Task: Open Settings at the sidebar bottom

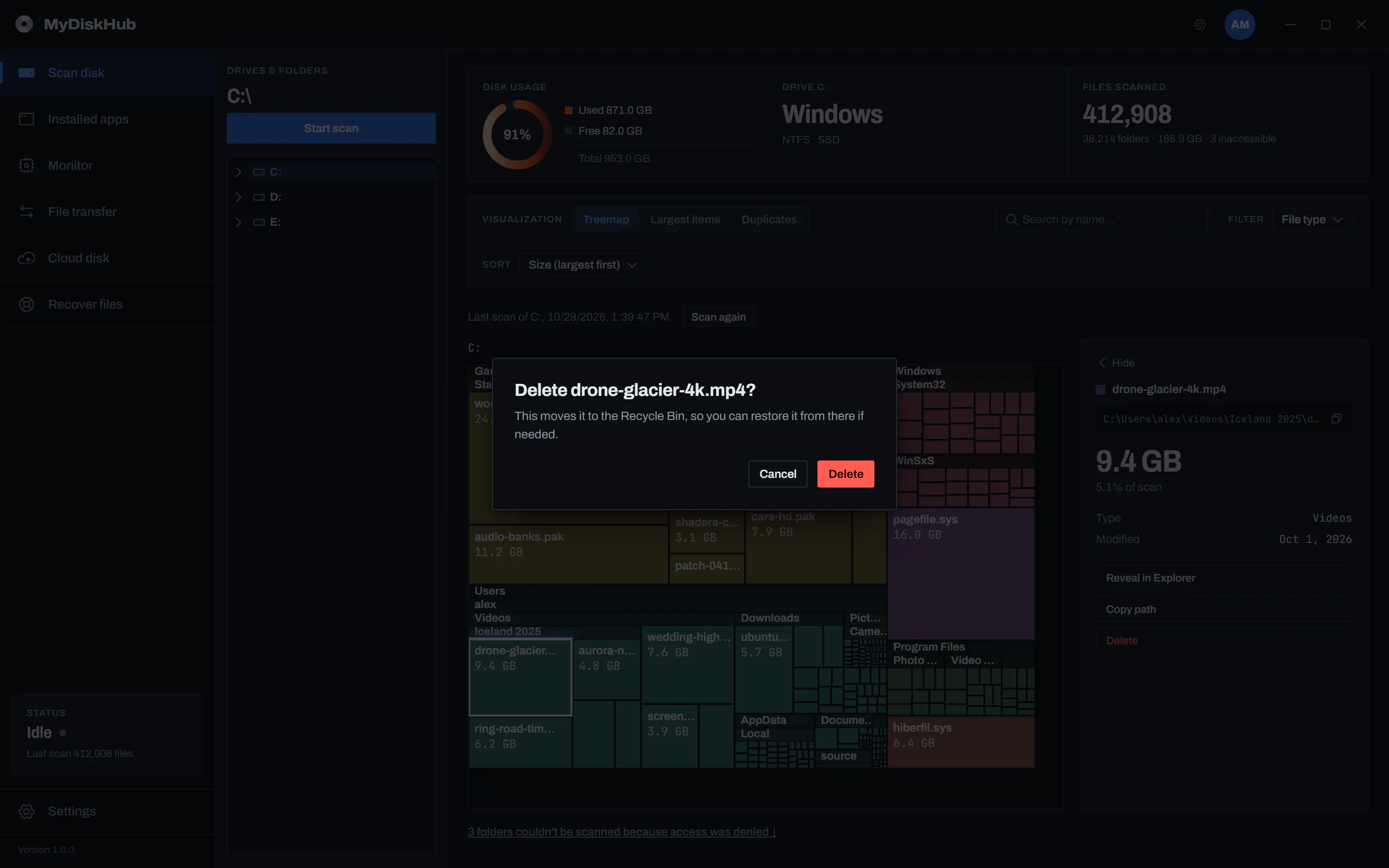Action: pos(108,811)
